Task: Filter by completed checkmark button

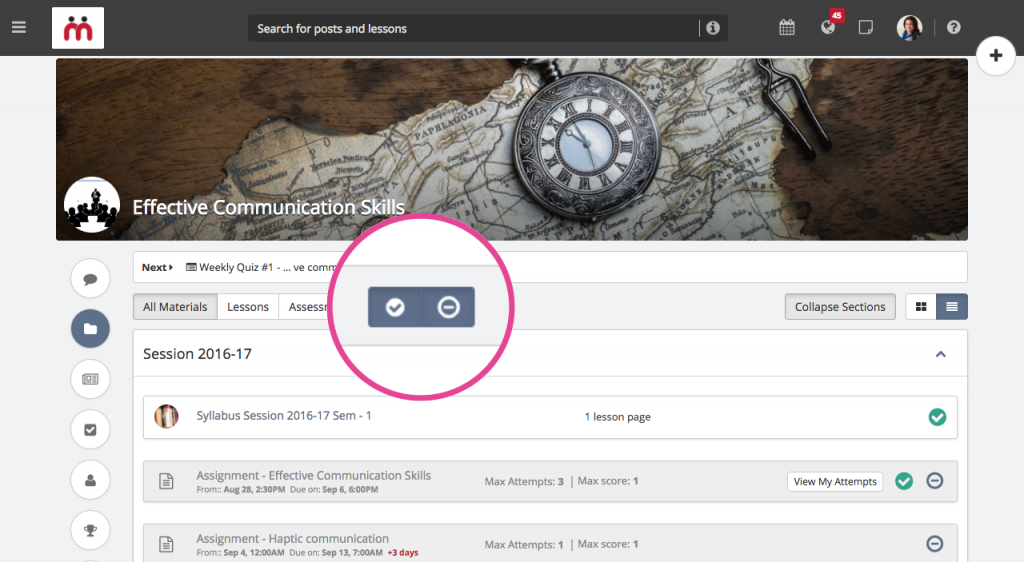Action: [394, 307]
